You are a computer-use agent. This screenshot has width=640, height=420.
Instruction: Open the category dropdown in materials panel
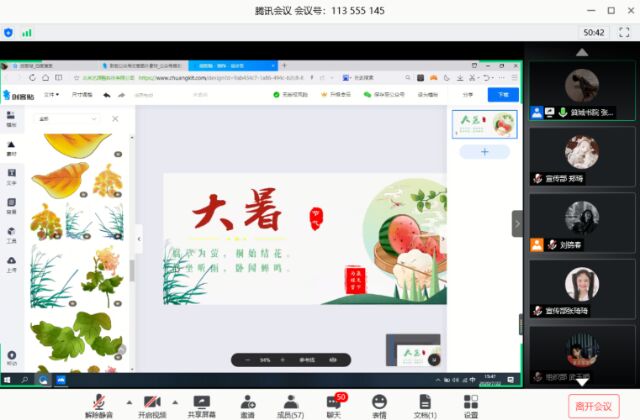point(67,119)
